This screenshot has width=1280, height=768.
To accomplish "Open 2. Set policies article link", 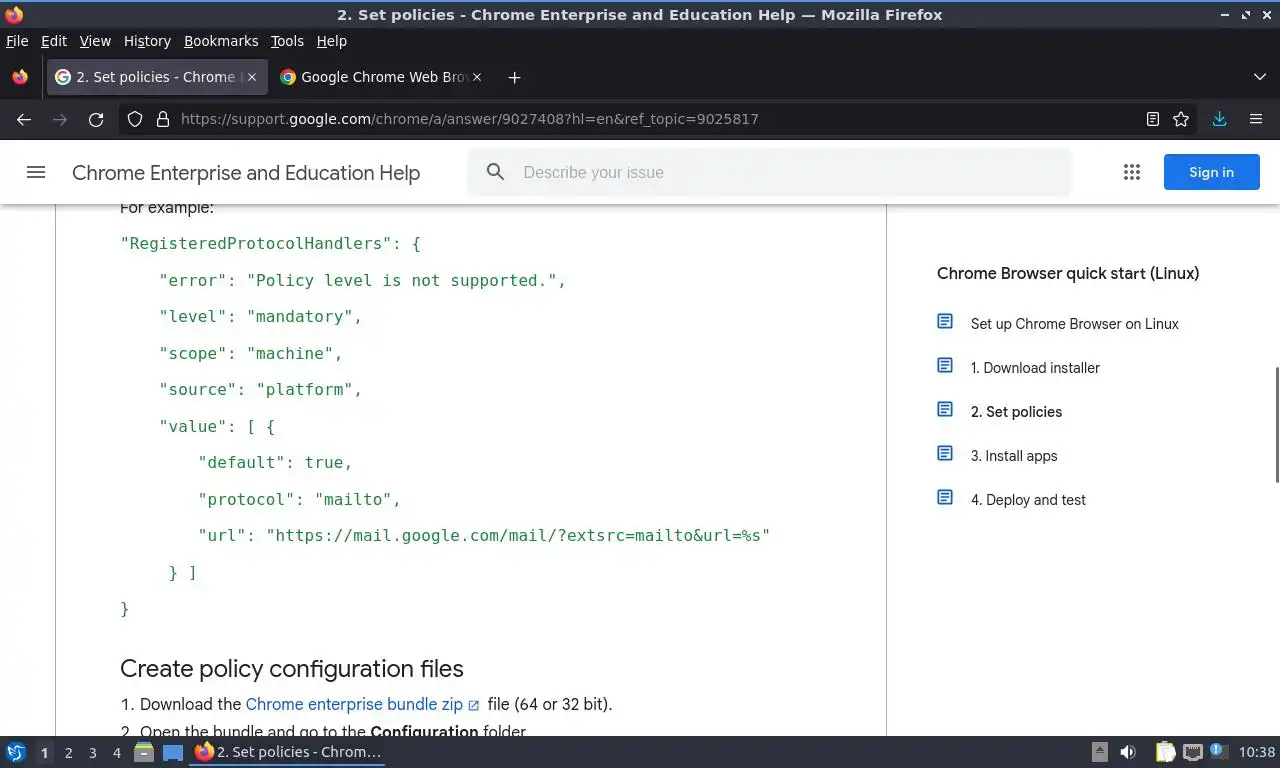I will coord(1016,412).
